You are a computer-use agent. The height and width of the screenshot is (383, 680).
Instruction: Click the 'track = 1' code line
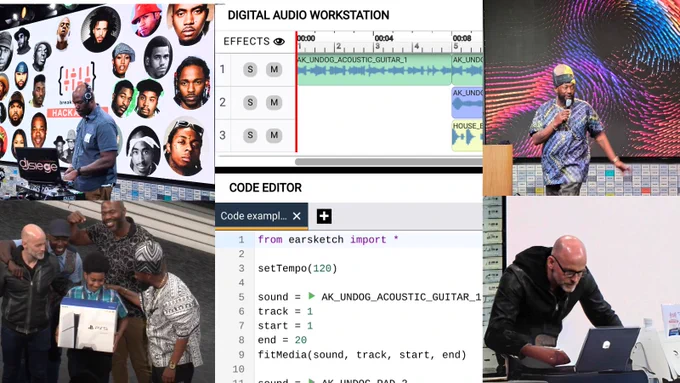(x=285, y=311)
